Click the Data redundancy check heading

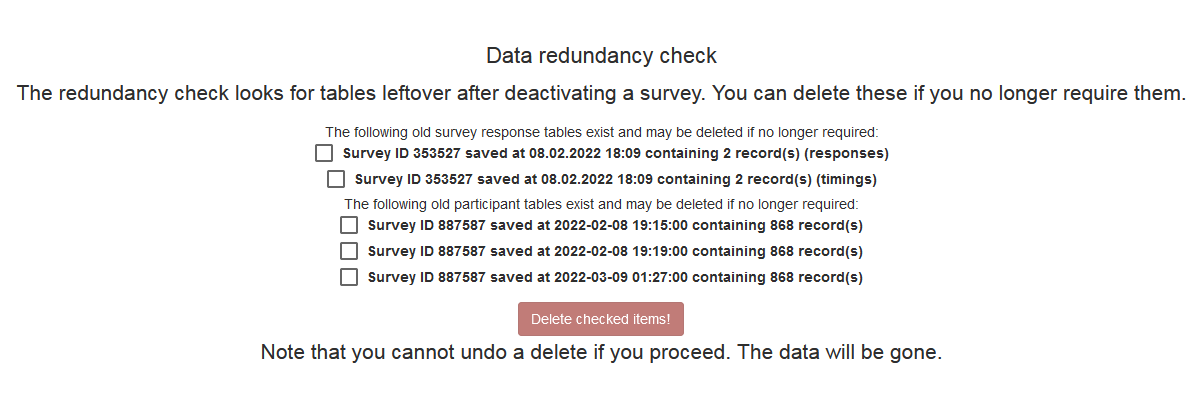coord(601,56)
